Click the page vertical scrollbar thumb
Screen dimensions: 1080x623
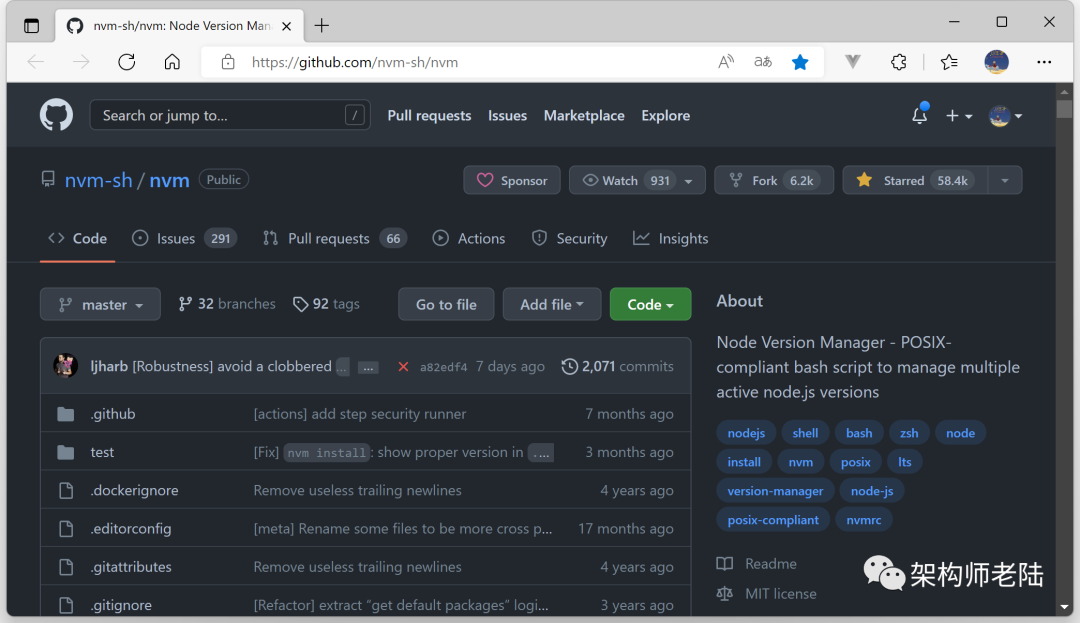tap(1064, 109)
